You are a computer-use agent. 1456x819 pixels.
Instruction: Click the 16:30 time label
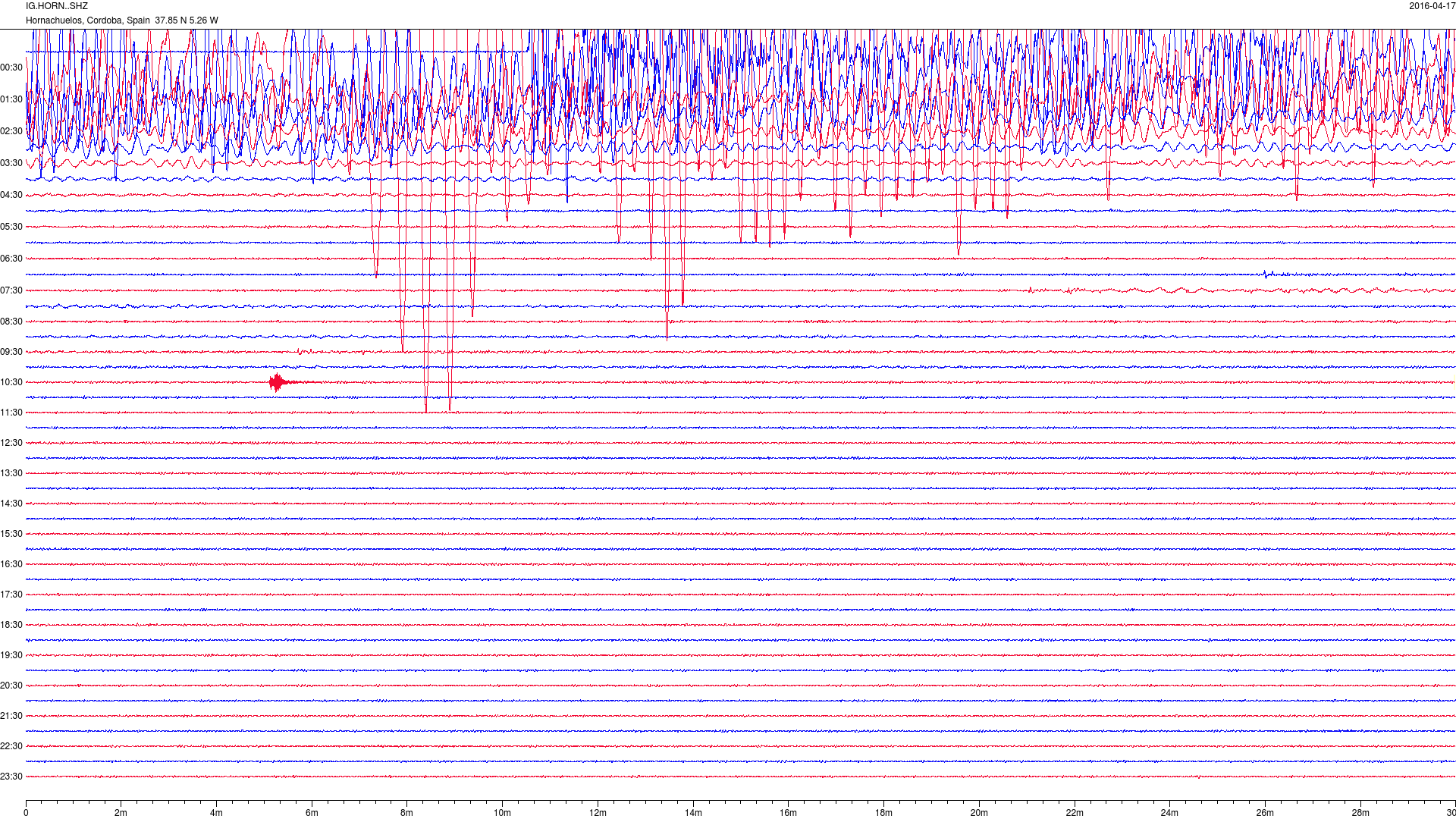coord(11,564)
